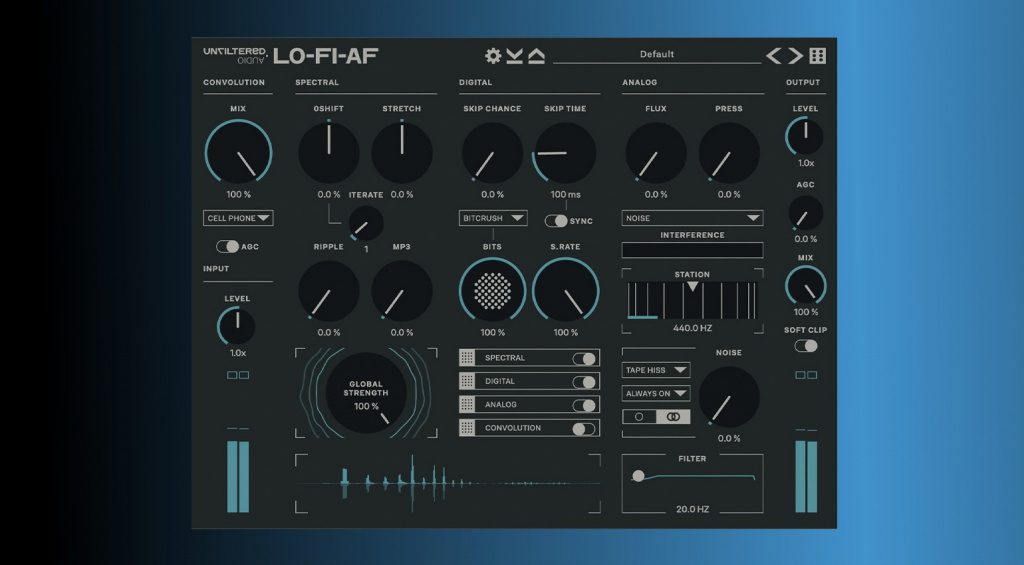Click the analog Noise level knob
The width and height of the screenshot is (1024, 565).
click(x=729, y=397)
